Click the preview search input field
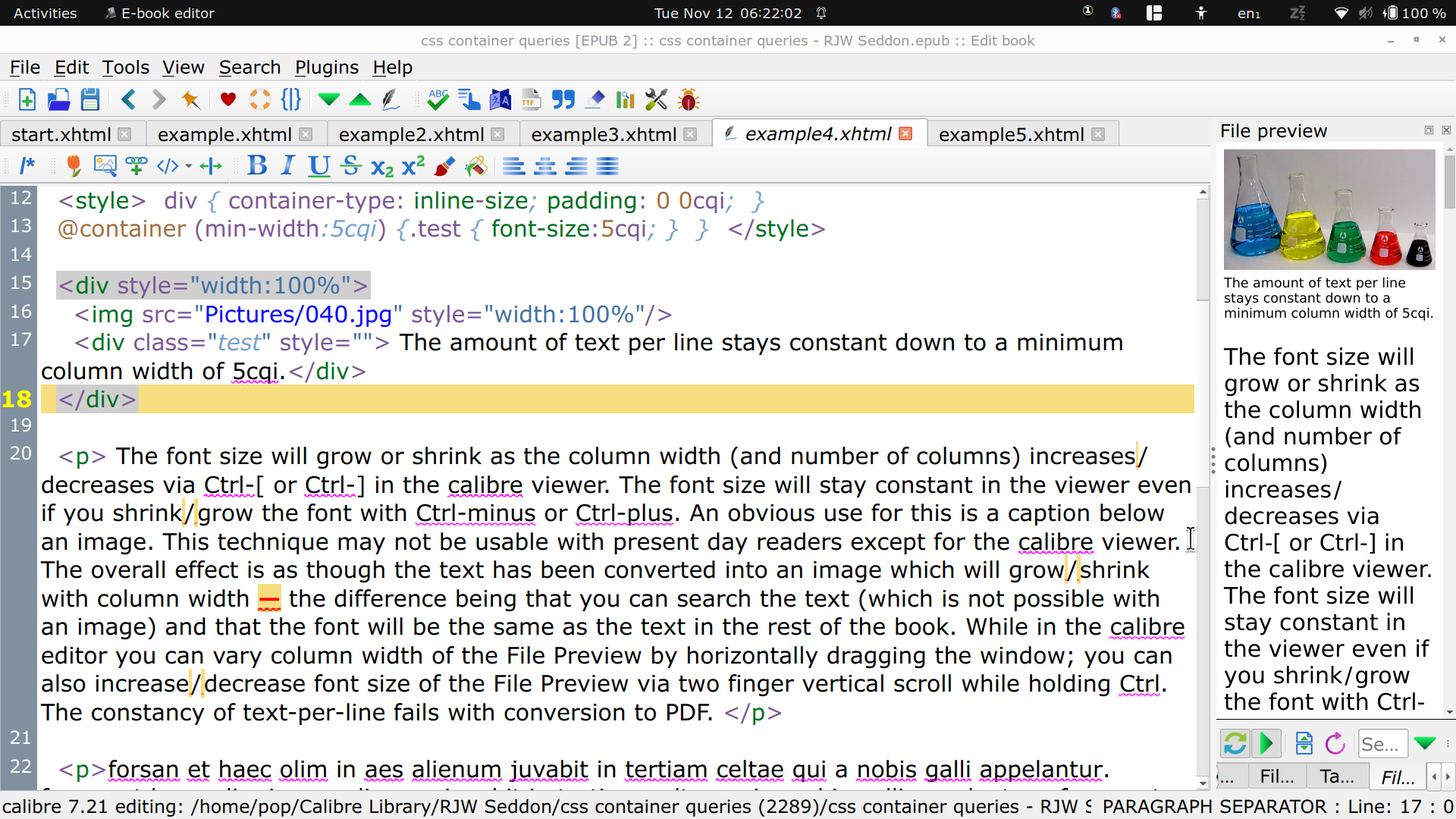This screenshot has width=1456, height=819. [1382, 744]
